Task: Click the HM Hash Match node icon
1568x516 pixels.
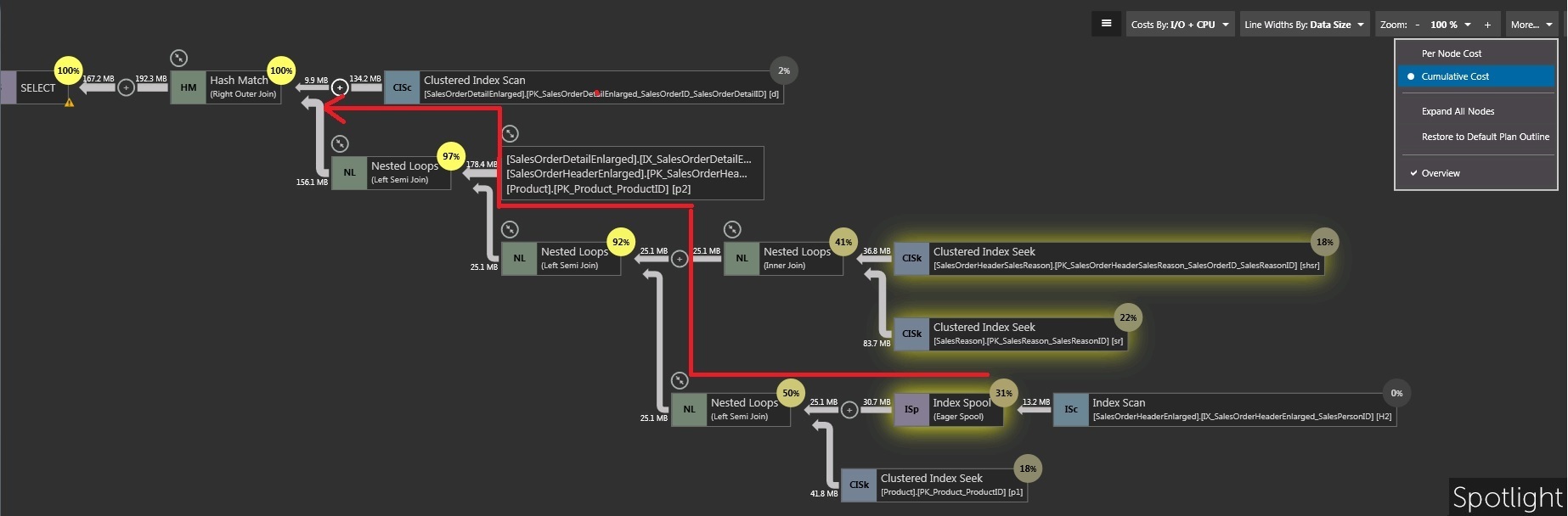Action: [189, 87]
